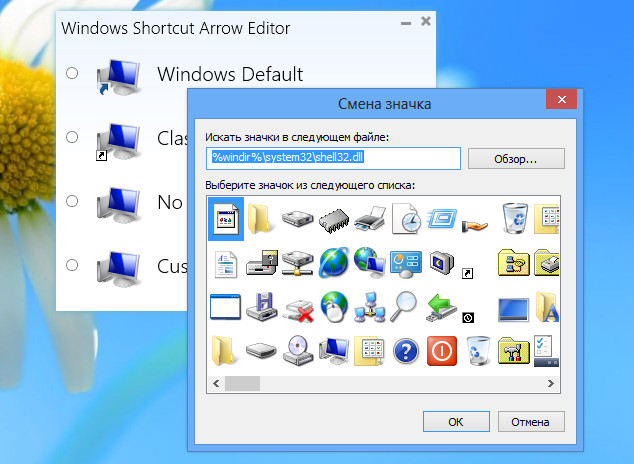Click the Classic arrow computer icon
The image size is (634, 464).
click(x=118, y=141)
